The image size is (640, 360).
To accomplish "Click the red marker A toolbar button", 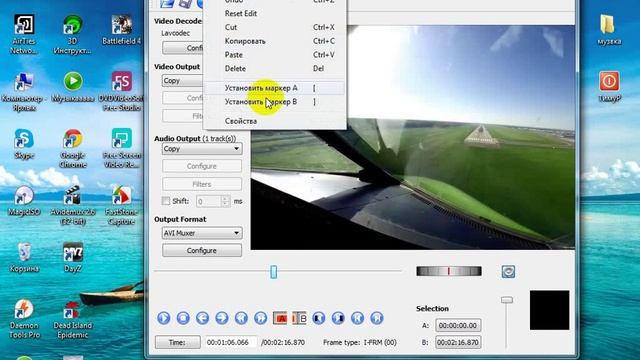I will point(280,318).
